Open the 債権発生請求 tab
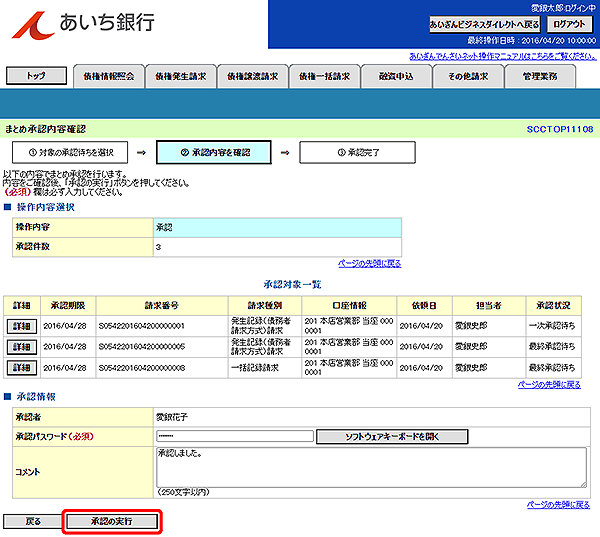The image size is (600, 537). click(x=181, y=77)
